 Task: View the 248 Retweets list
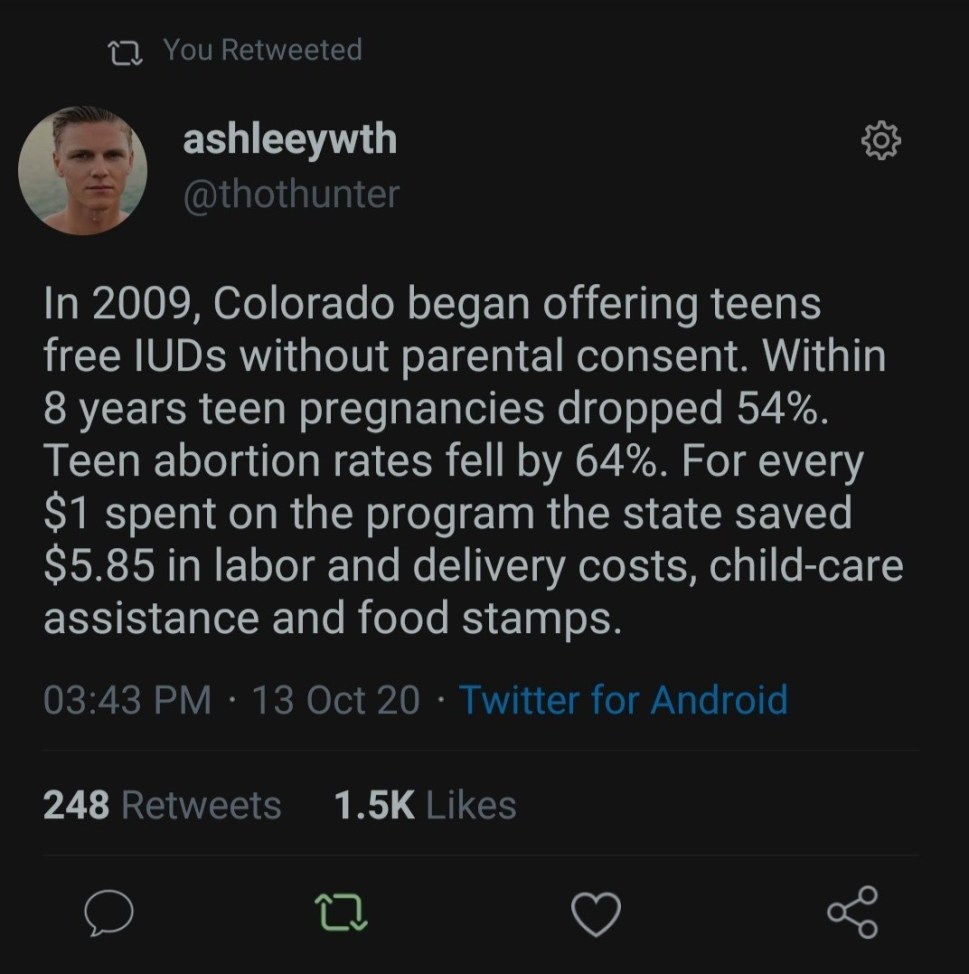click(x=162, y=804)
